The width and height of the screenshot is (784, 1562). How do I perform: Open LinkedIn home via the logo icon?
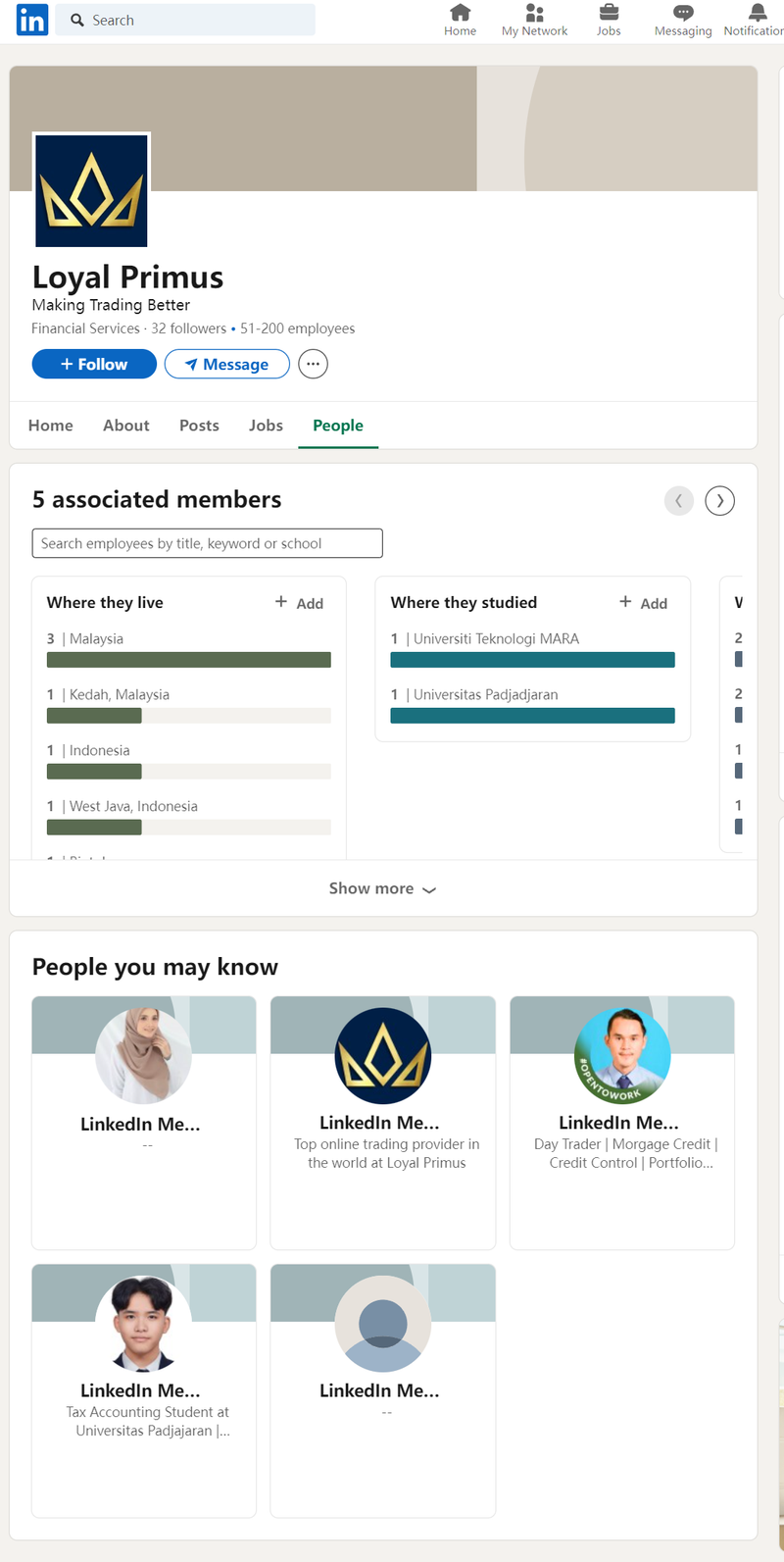[31, 20]
